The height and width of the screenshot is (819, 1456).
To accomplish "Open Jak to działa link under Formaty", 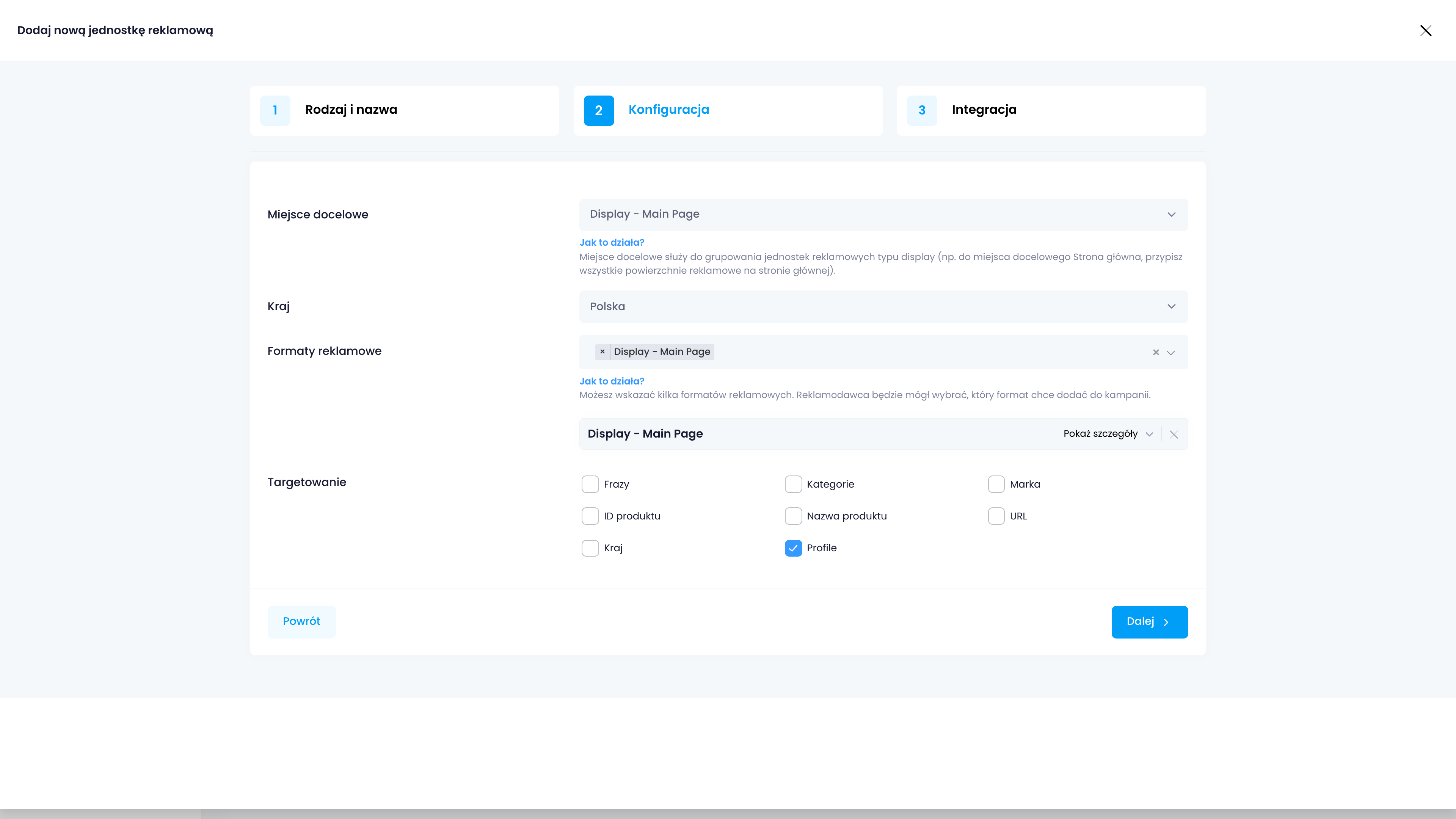I will tap(612, 381).
